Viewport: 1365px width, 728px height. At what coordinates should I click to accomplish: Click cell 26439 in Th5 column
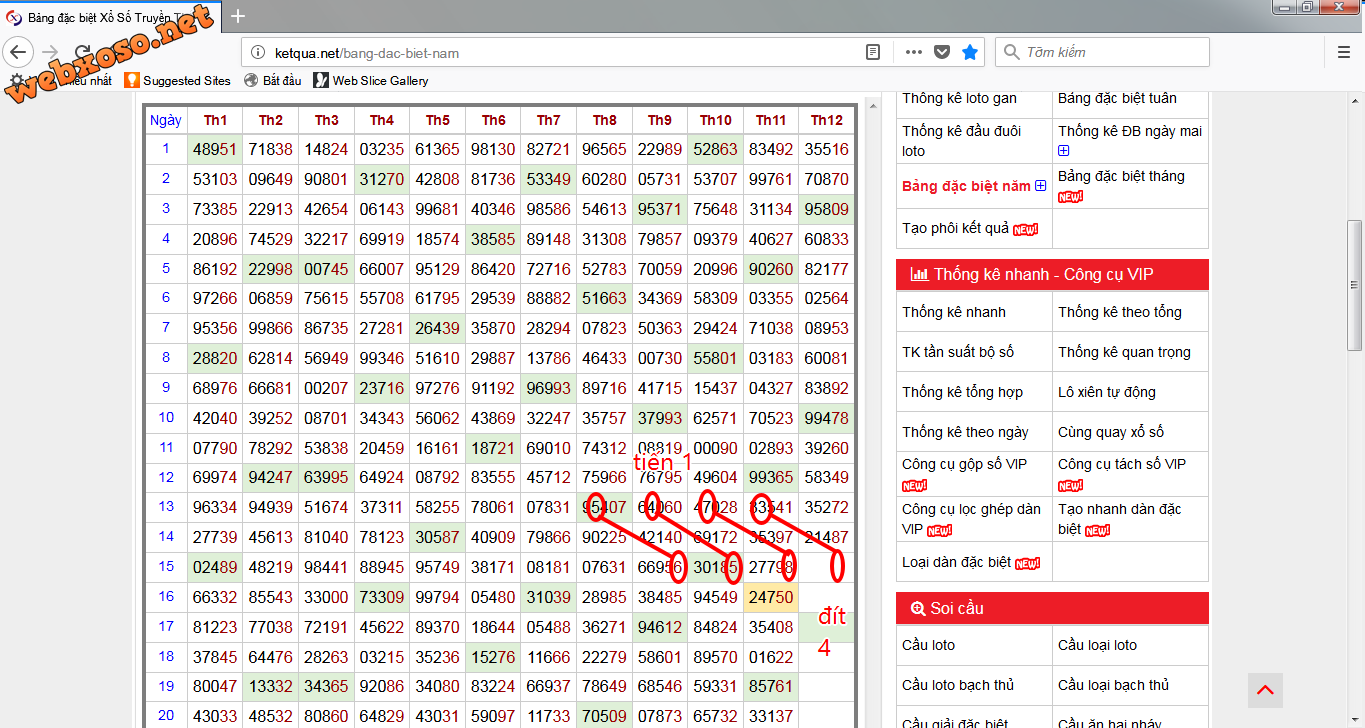click(x=437, y=328)
